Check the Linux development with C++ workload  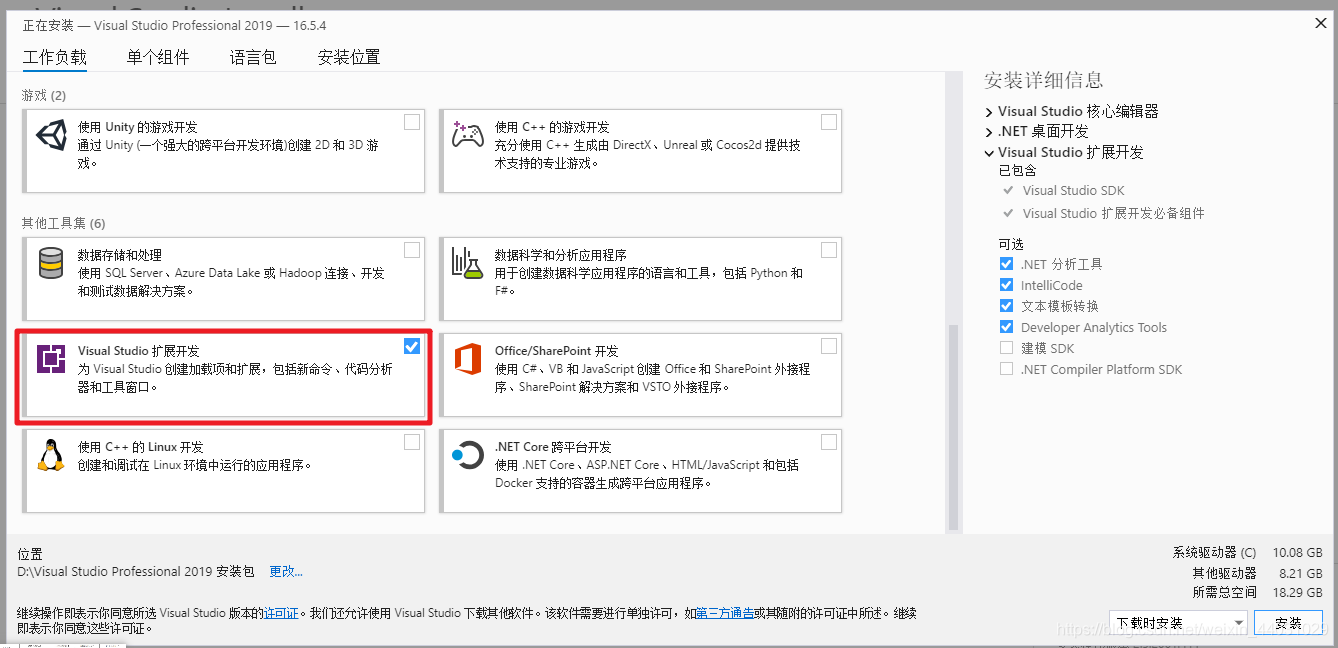point(412,442)
